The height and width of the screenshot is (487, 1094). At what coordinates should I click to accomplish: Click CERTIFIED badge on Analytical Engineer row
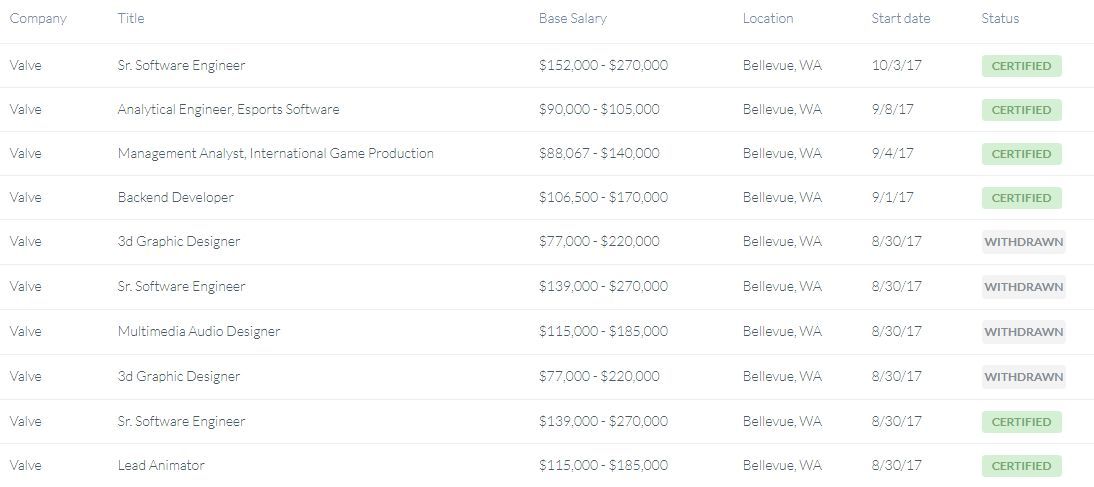pos(1021,110)
